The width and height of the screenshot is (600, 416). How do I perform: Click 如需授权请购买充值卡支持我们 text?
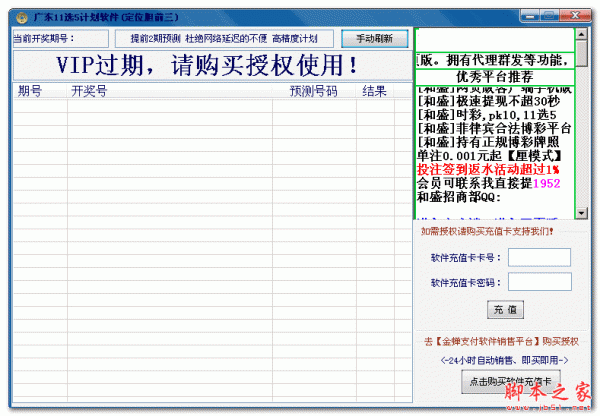[487, 231]
